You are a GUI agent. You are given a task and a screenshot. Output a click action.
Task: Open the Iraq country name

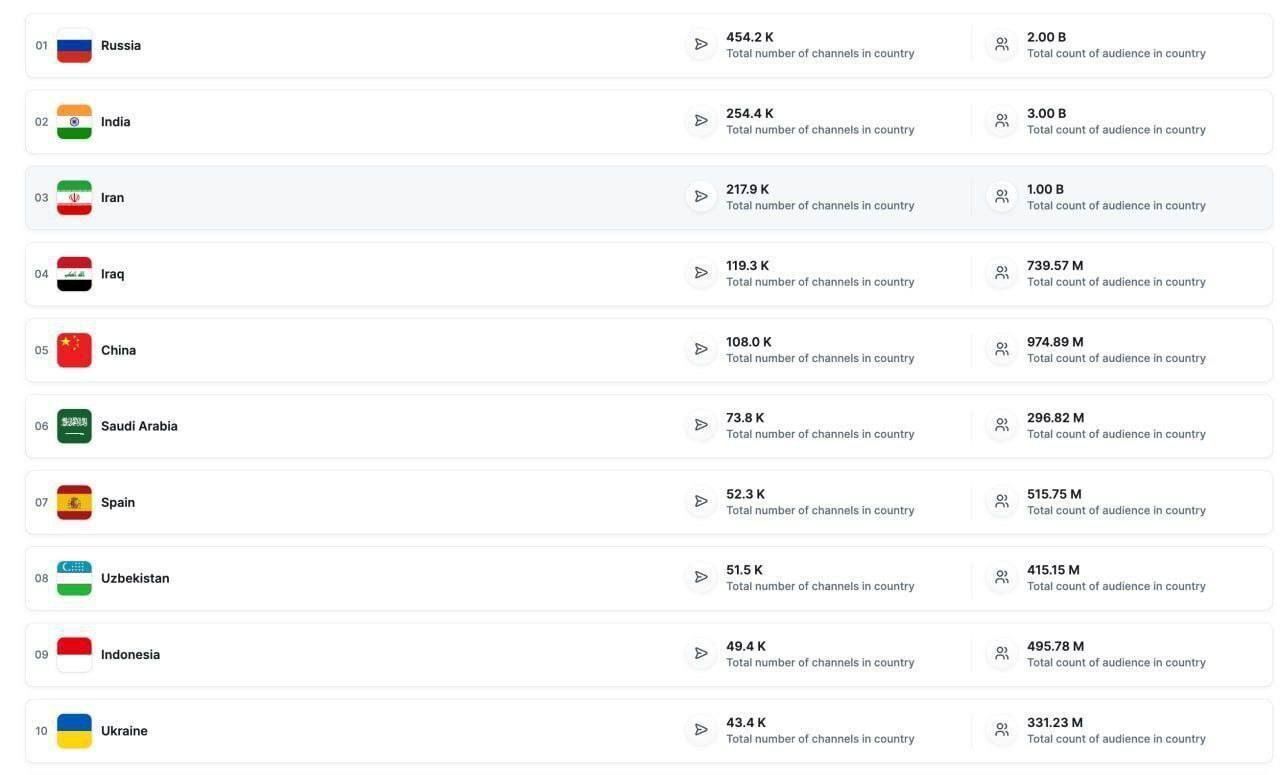[x=113, y=274]
